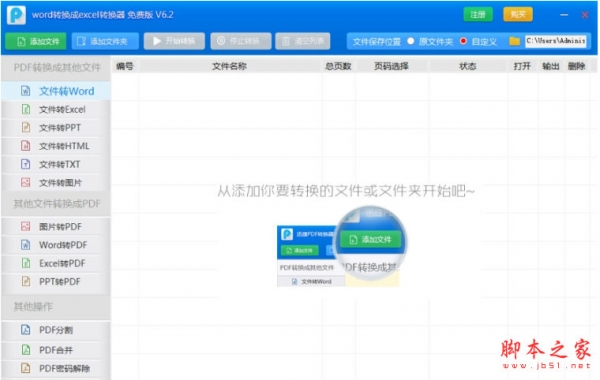The height and width of the screenshot is (380, 600).
Task: Collapse the PDF转换成其他文件 section
Action: tap(56, 68)
